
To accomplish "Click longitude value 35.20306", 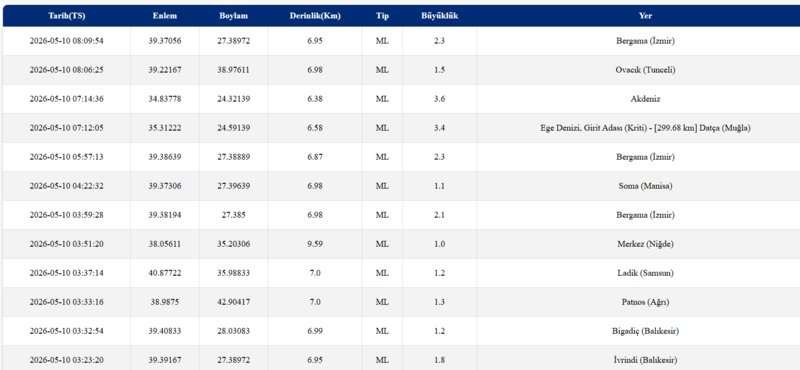I will (x=233, y=244).
